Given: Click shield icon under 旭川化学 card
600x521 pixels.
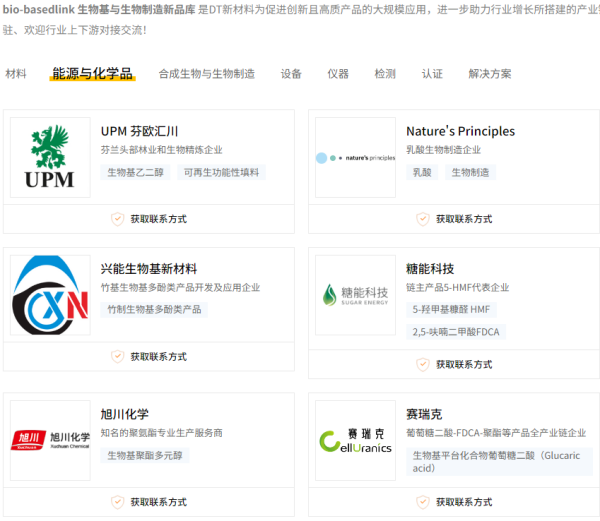Looking at the screenshot, I should [x=117, y=501].
